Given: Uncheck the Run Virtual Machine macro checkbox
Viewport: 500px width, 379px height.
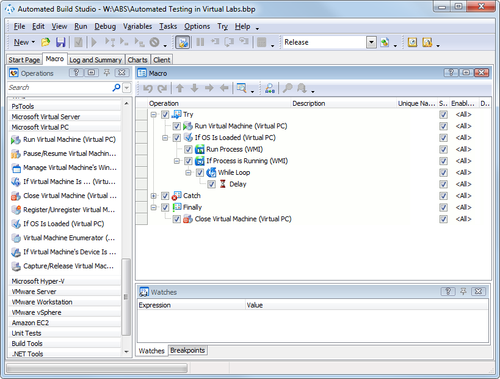Looking at the screenshot, I should (177, 126).
